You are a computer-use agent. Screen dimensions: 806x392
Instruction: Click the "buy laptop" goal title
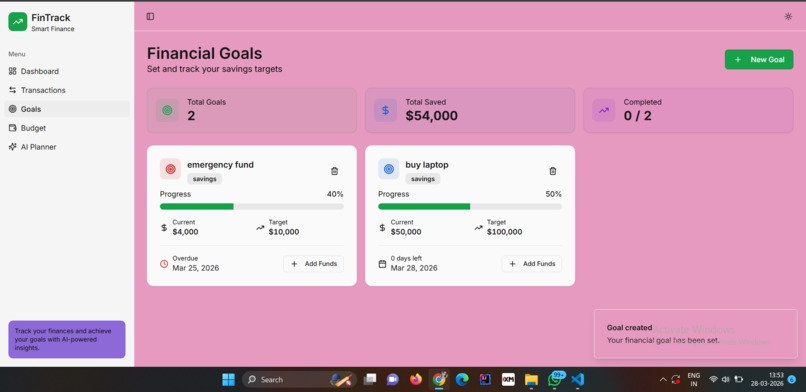pyautogui.click(x=427, y=165)
